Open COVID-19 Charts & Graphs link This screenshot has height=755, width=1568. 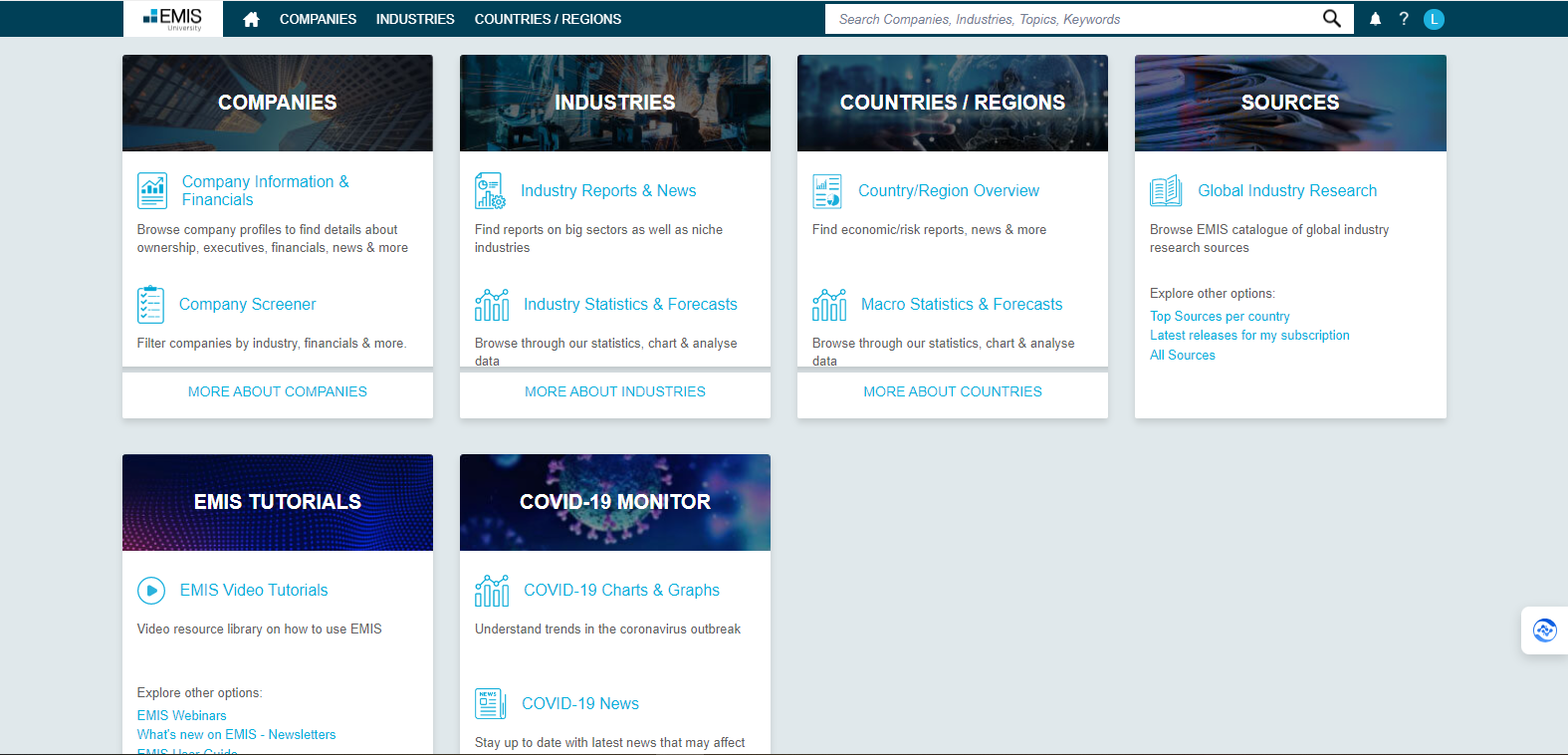[621, 591]
